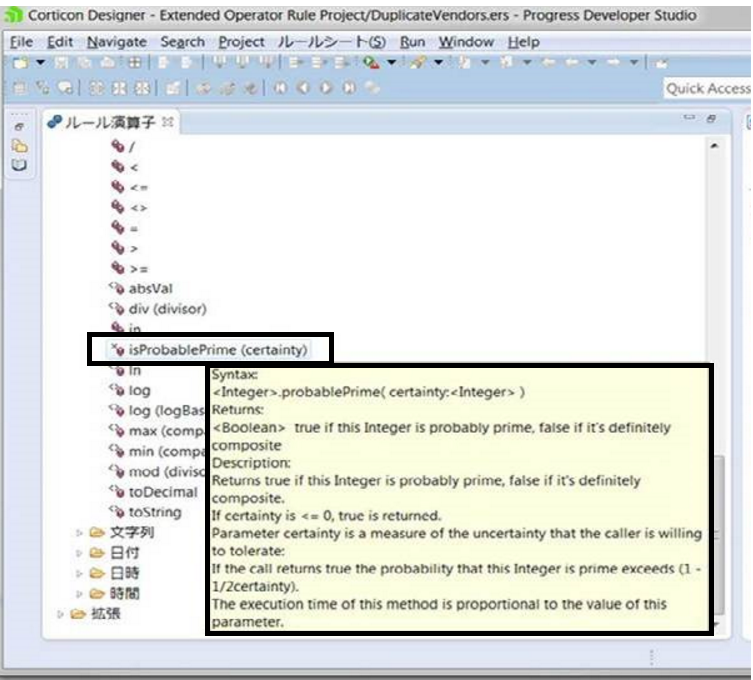
Task: Click the Print toolbar icon
Action: [x=109, y=62]
